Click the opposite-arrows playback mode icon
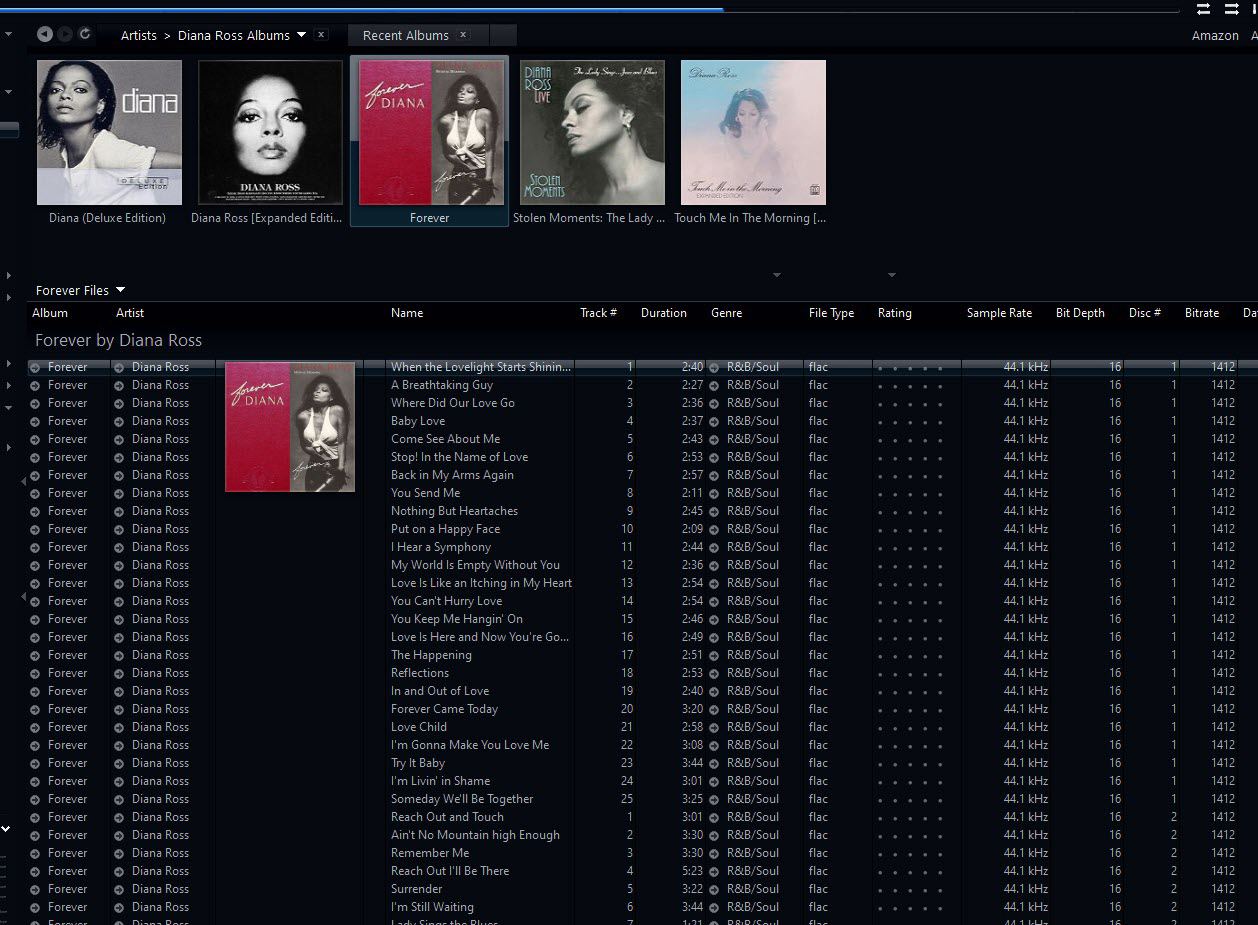The width and height of the screenshot is (1258, 925). click(x=1203, y=9)
